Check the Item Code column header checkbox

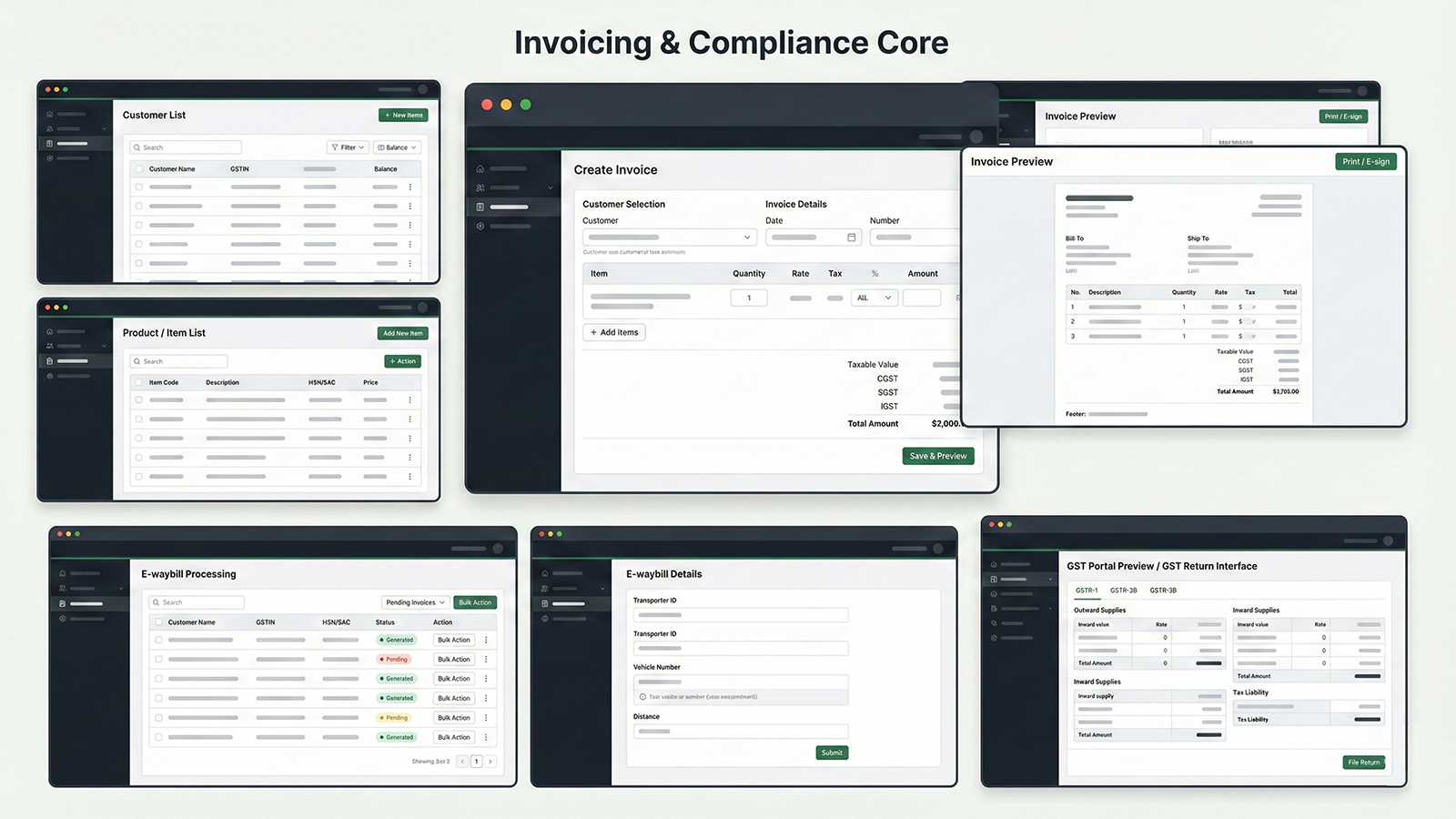(138, 382)
